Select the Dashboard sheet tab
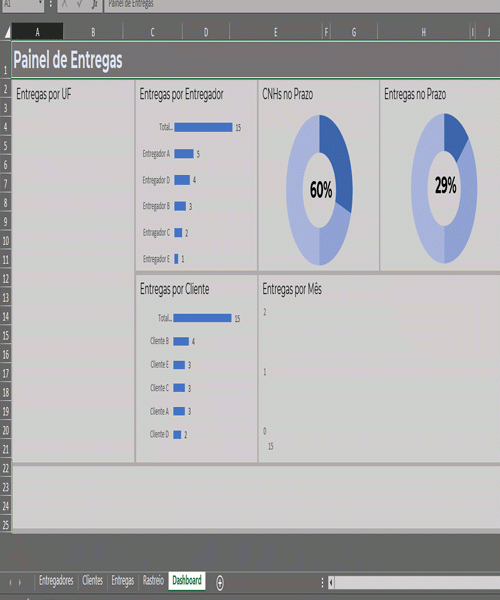Screen dimensions: 500x600 pyautogui.click(x=187, y=581)
